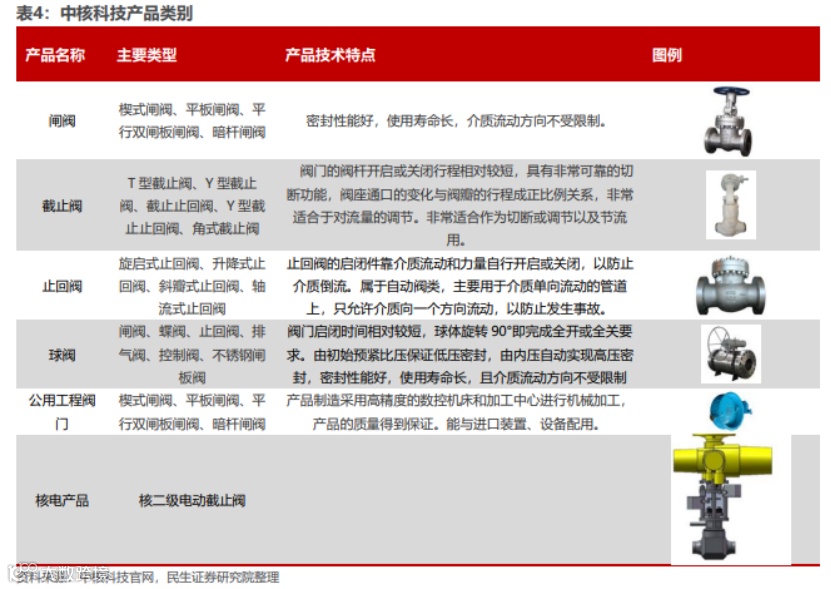Click the 公用工程阀门 row types cell

192,412
